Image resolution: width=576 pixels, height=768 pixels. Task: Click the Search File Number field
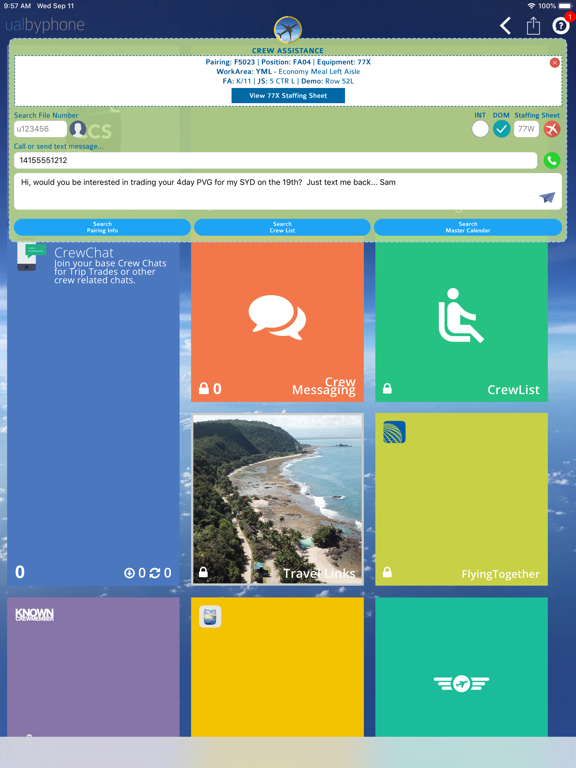click(40, 129)
